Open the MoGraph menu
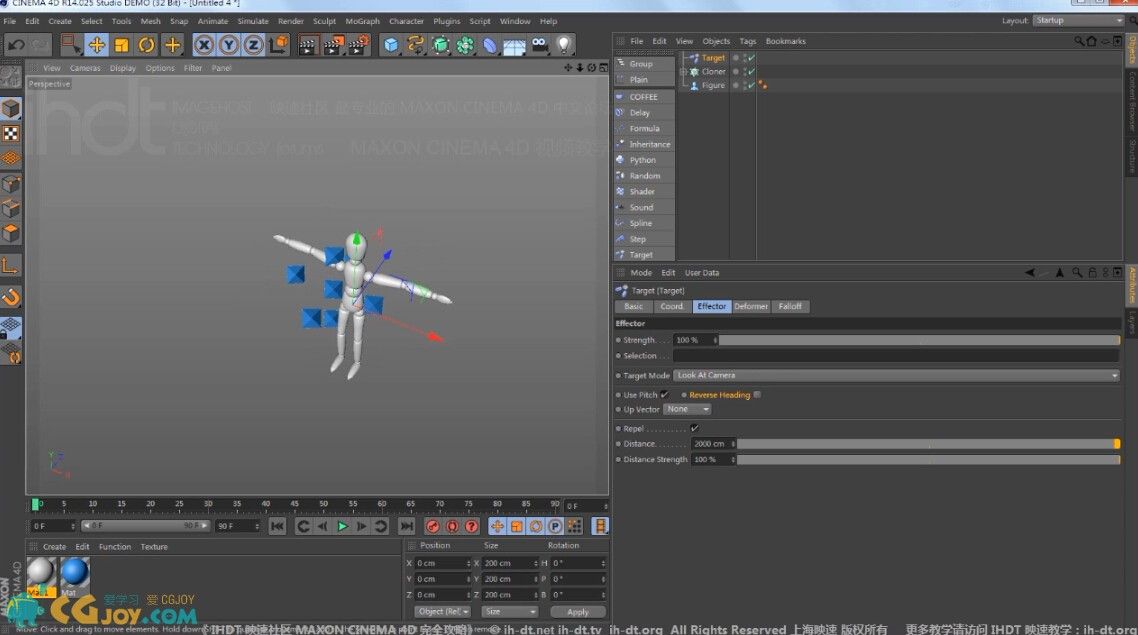The image size is (1138, 635). click(362, 21)
